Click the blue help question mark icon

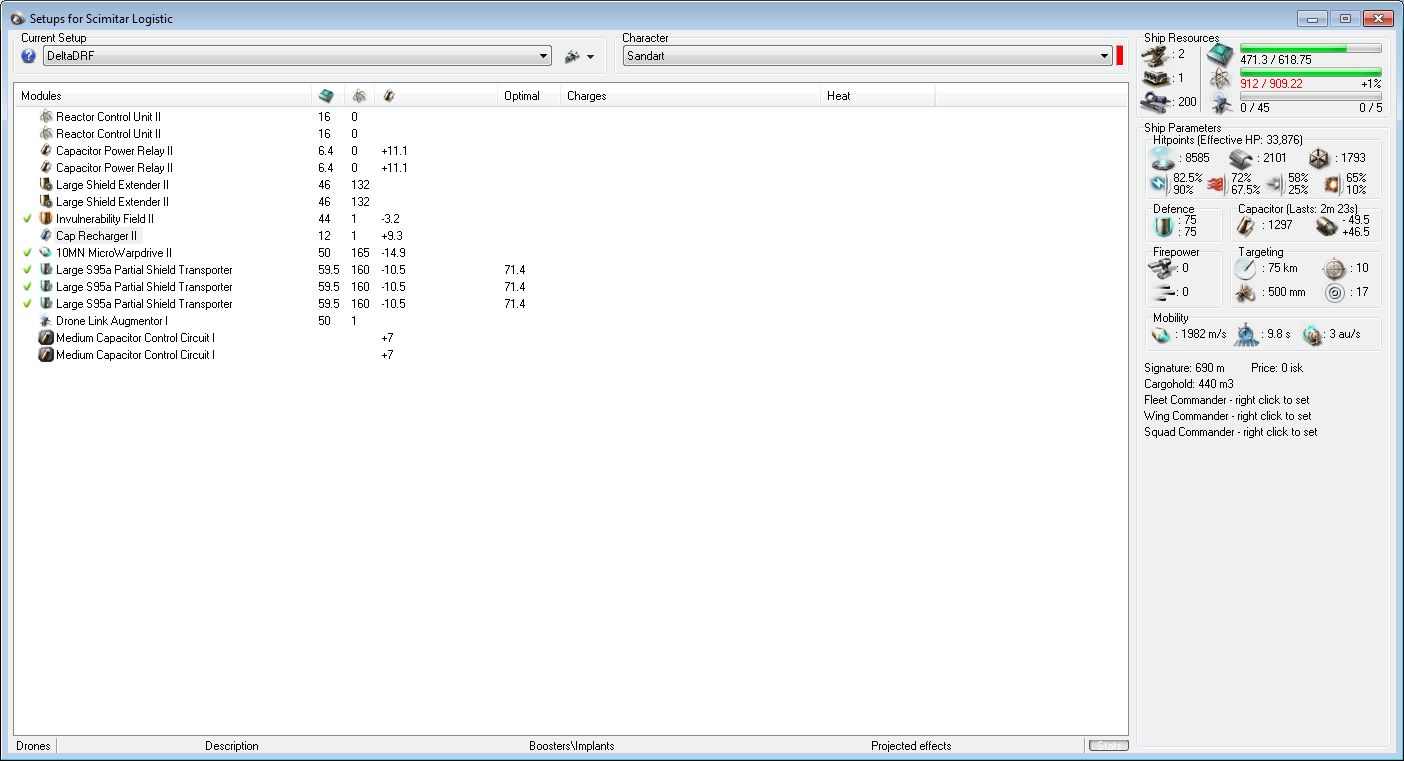[x=28, y=56]
